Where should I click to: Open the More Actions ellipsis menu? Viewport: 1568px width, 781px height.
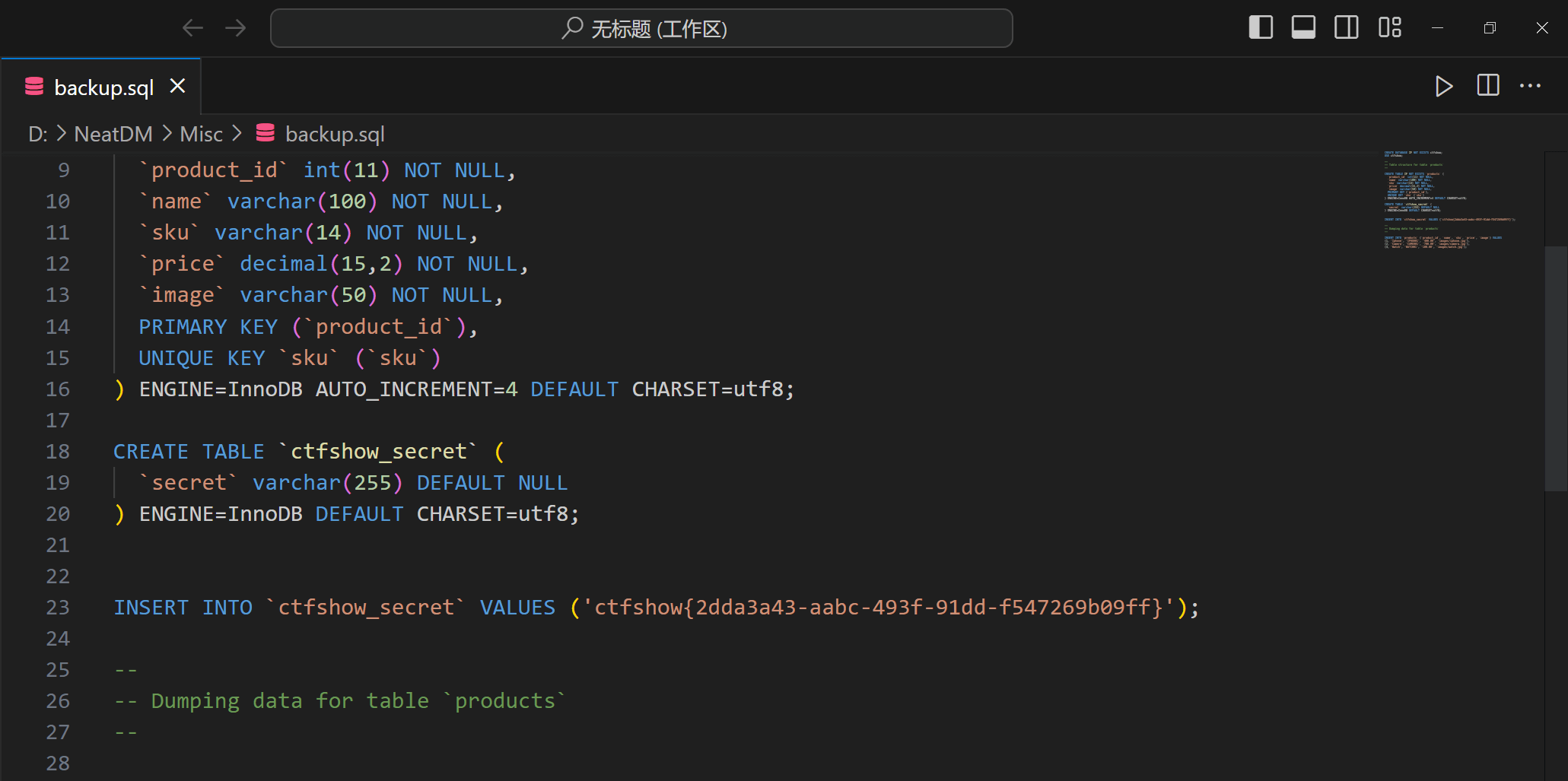click(1530, 86)
